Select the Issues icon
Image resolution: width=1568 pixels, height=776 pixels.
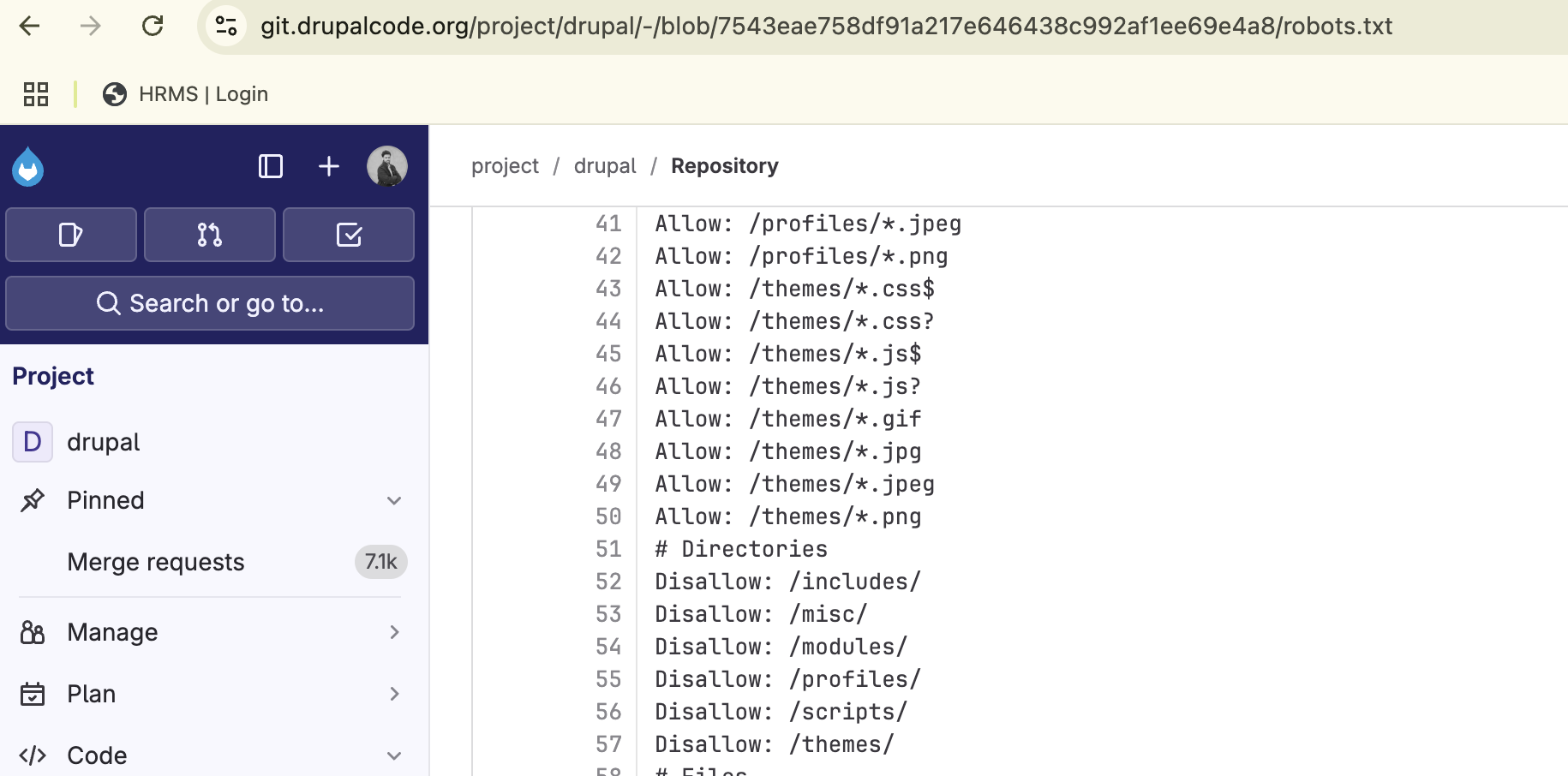71,235
